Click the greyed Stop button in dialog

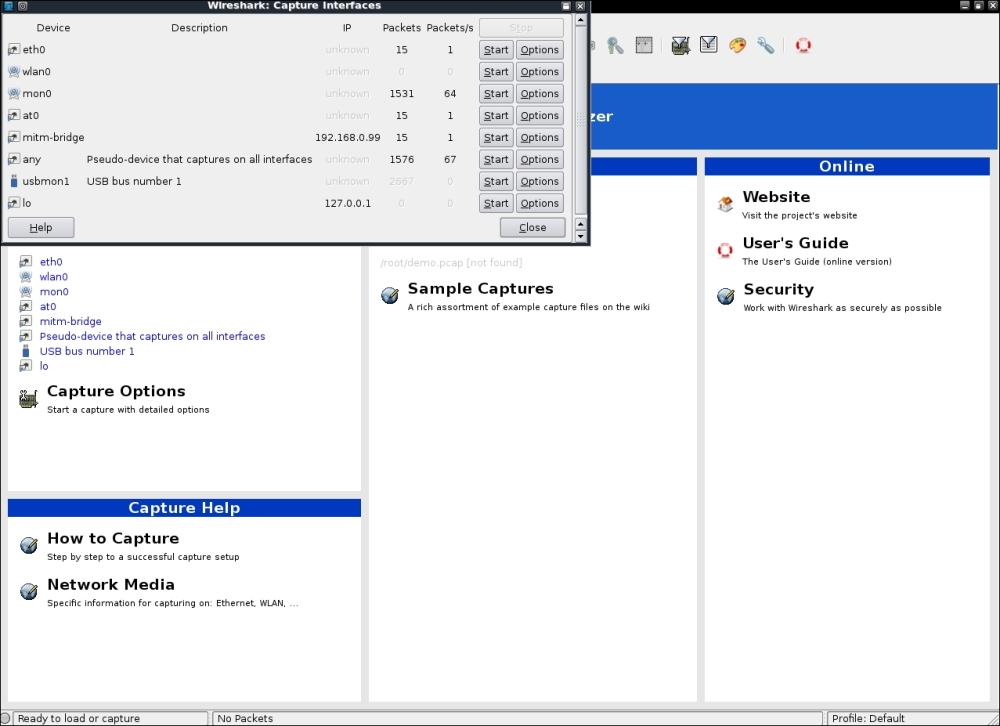coord(521,28)
